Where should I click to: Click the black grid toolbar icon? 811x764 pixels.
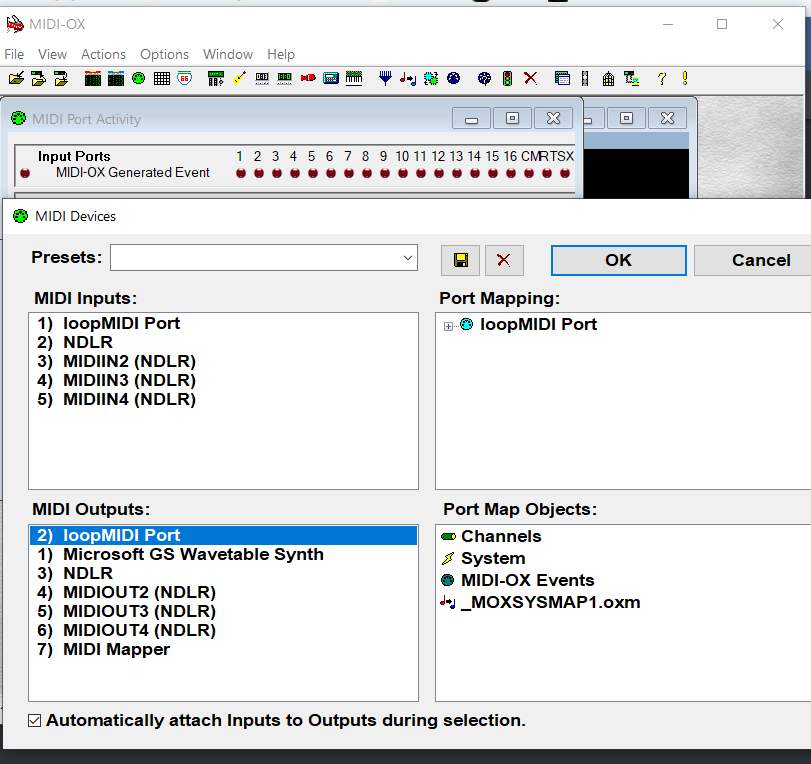pos(162,79)
